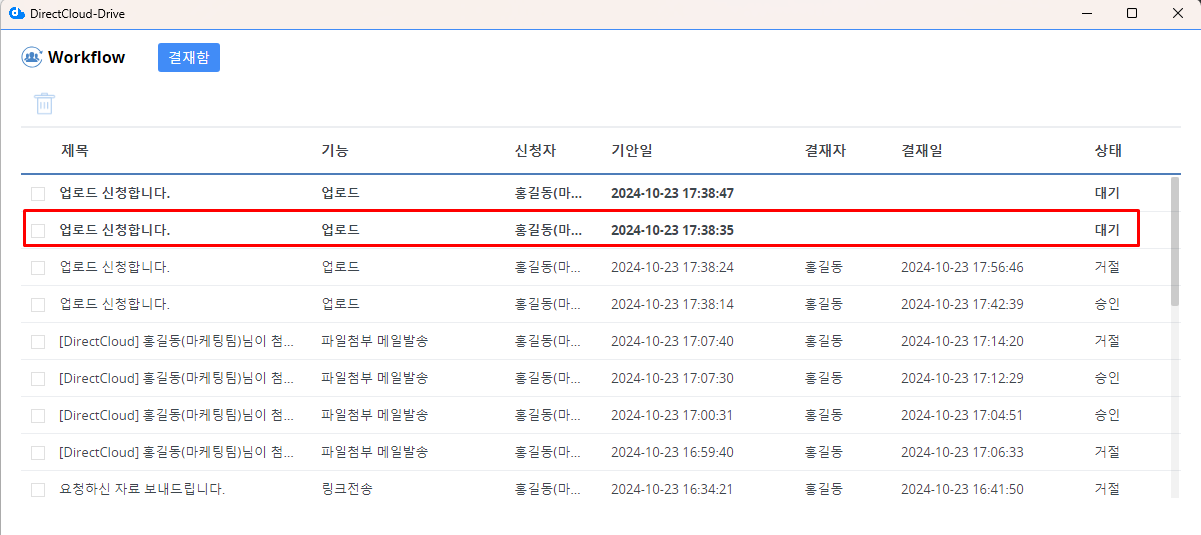Sort by the 결재일 column header
Screen dimensions: 1201x535
(921, 151)
